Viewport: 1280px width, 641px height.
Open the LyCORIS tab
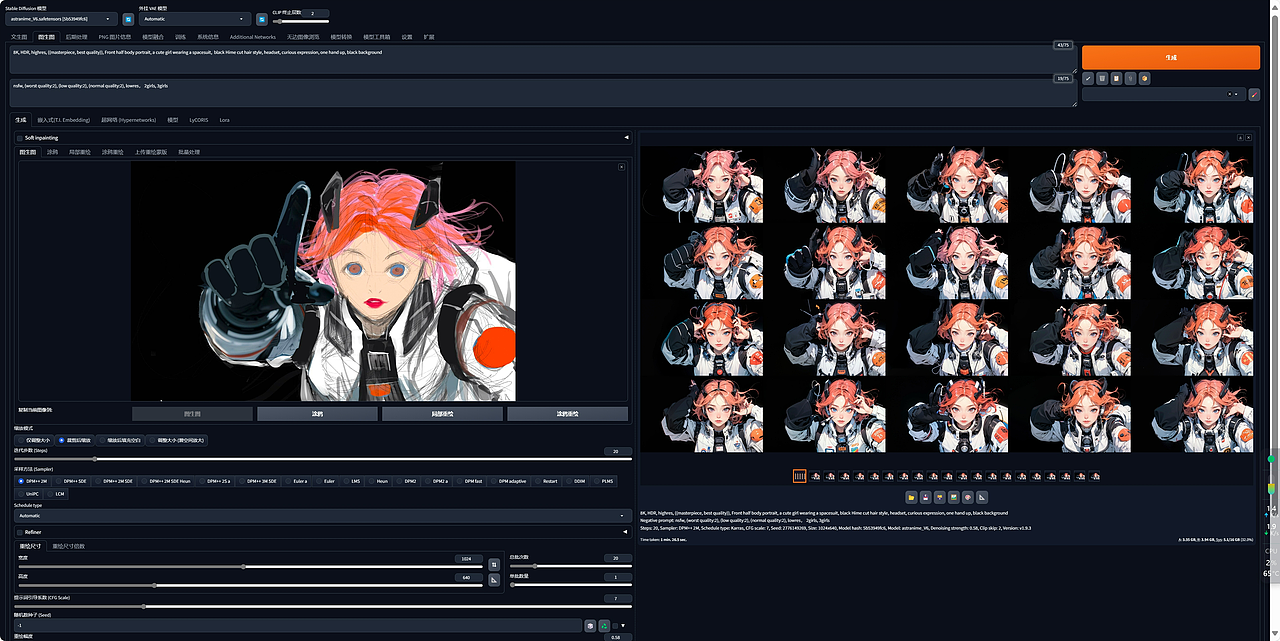click(198, 119)
